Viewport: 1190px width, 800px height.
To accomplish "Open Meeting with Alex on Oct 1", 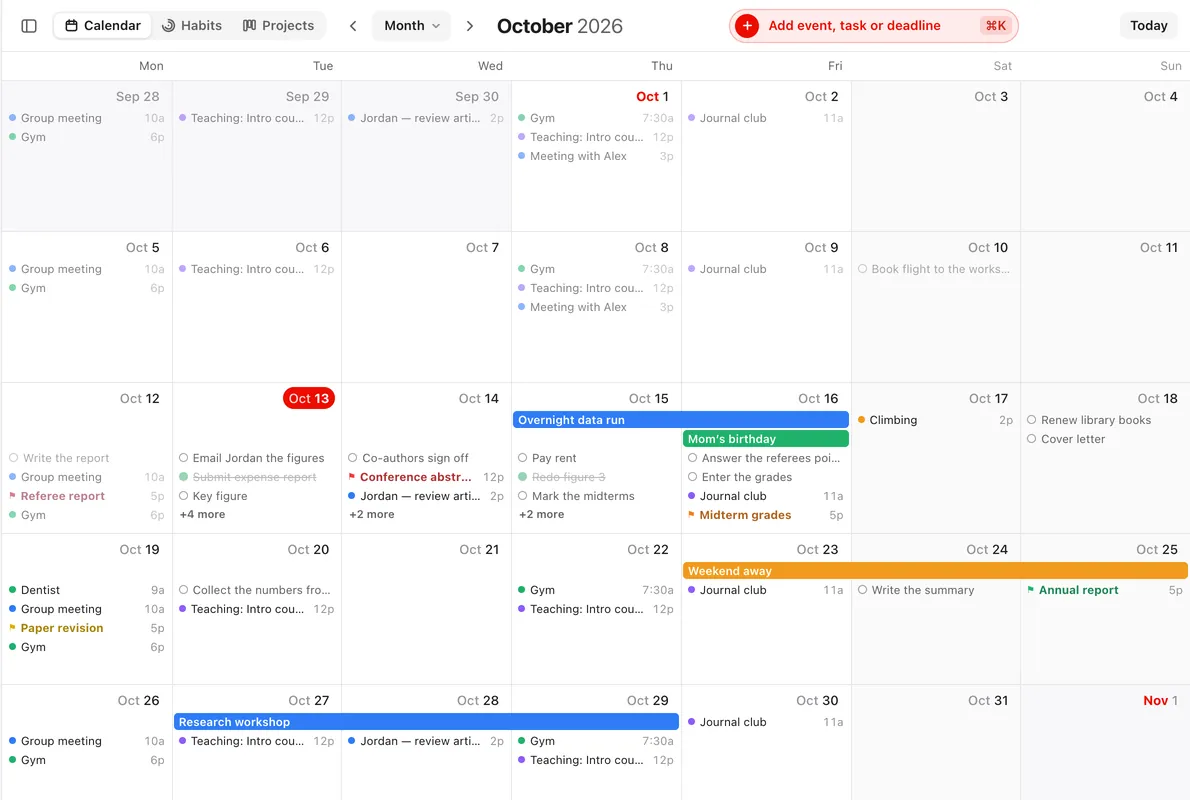I will point(596,156).
